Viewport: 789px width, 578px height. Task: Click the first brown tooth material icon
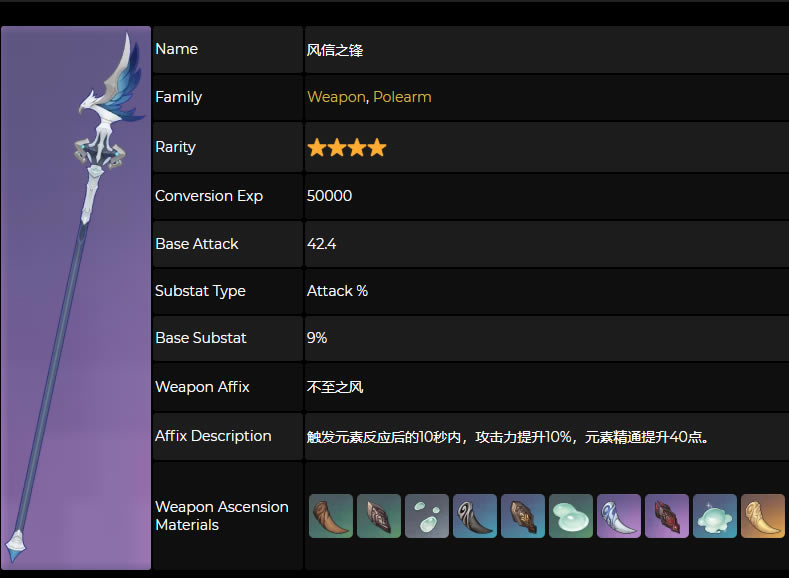tap(331, 516)
